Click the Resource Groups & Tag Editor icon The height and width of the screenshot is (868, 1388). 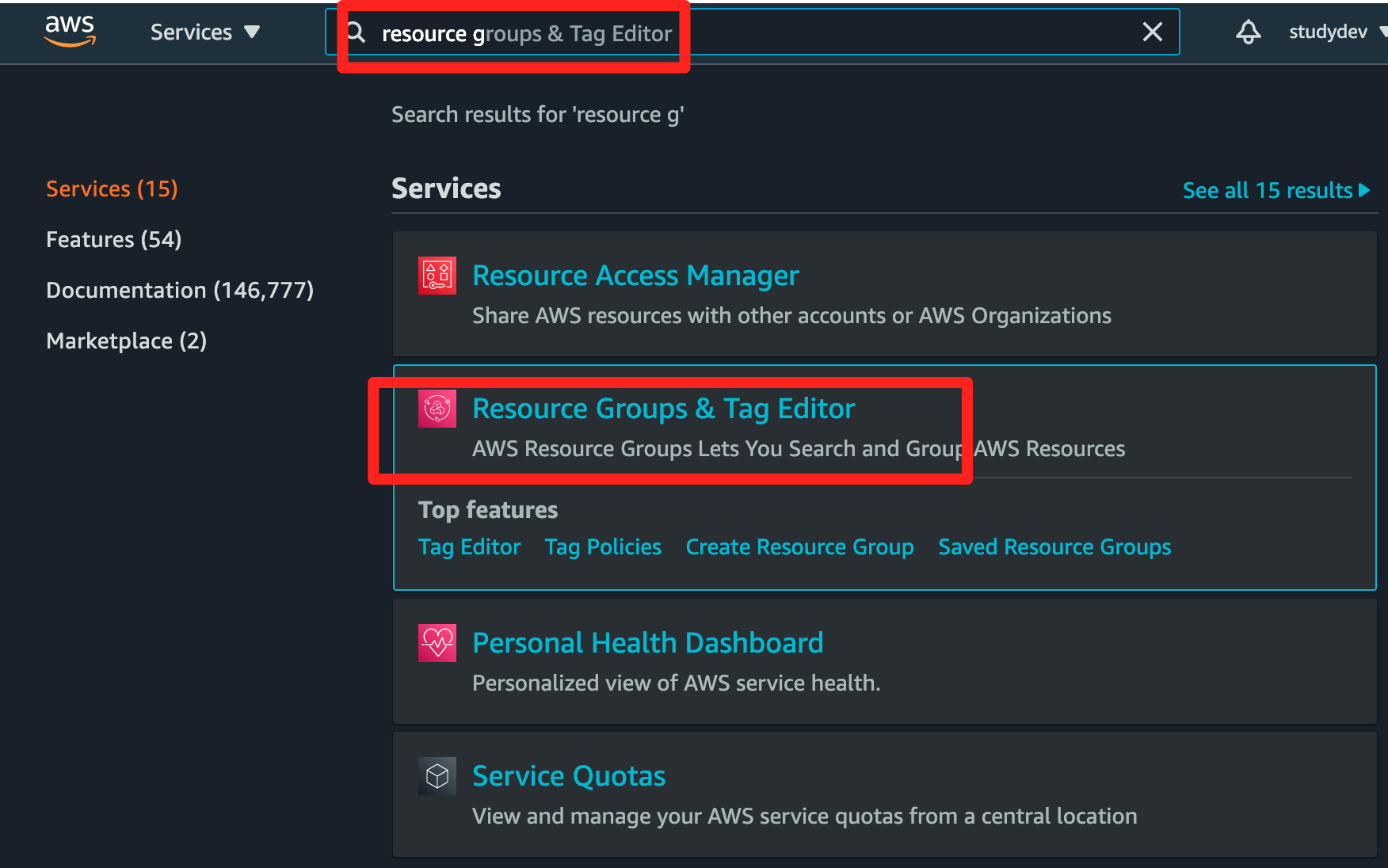tap(437, 409)
